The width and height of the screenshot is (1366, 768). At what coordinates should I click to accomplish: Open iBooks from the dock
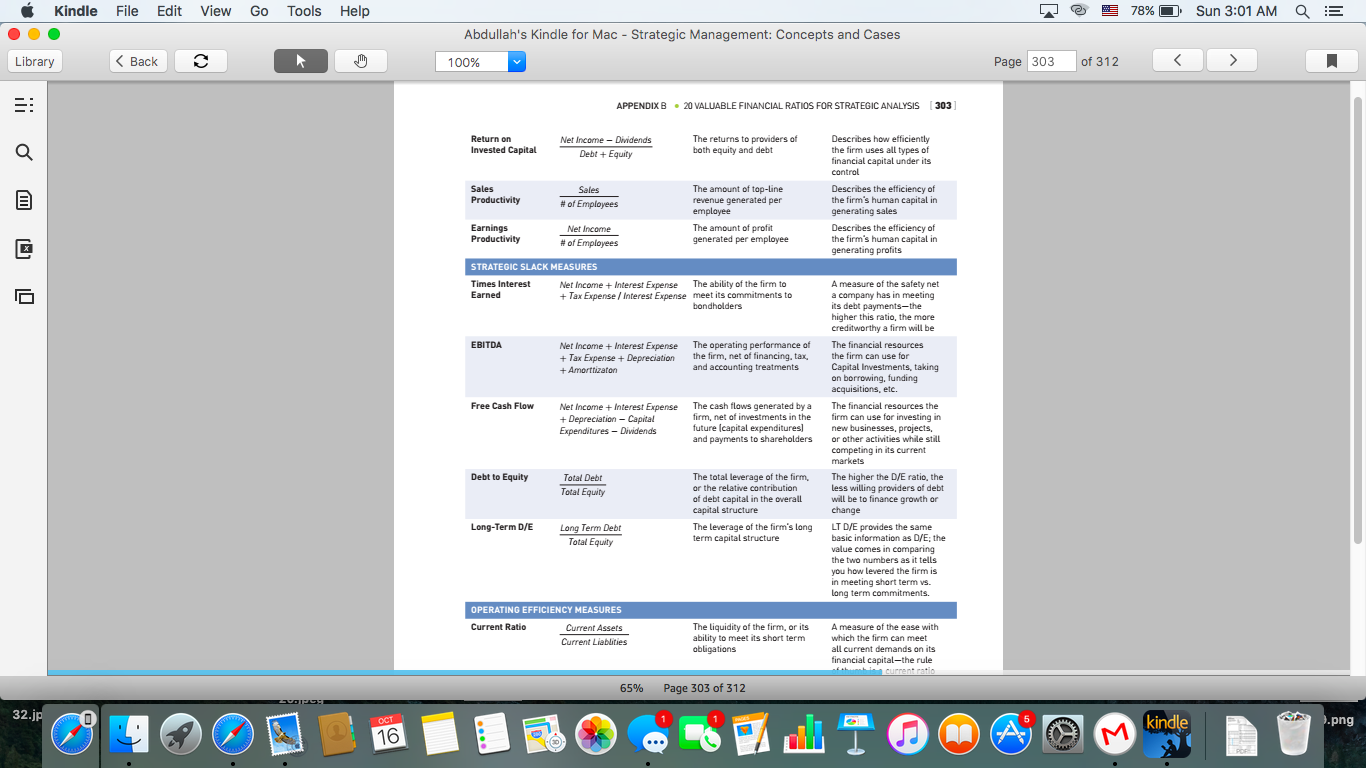coord(960,735)
